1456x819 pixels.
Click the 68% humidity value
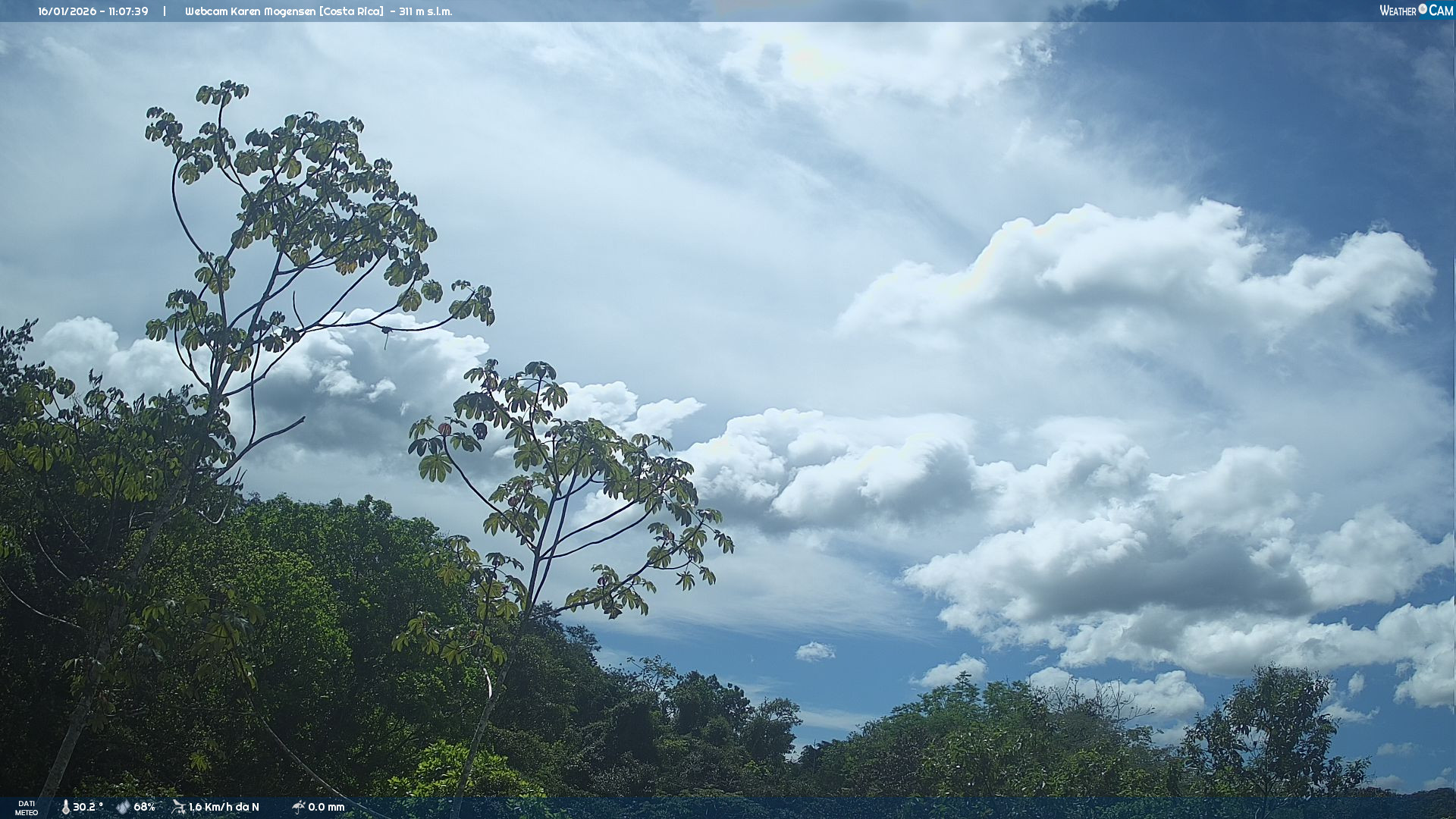pyautogui.click(x=144, y=807)
